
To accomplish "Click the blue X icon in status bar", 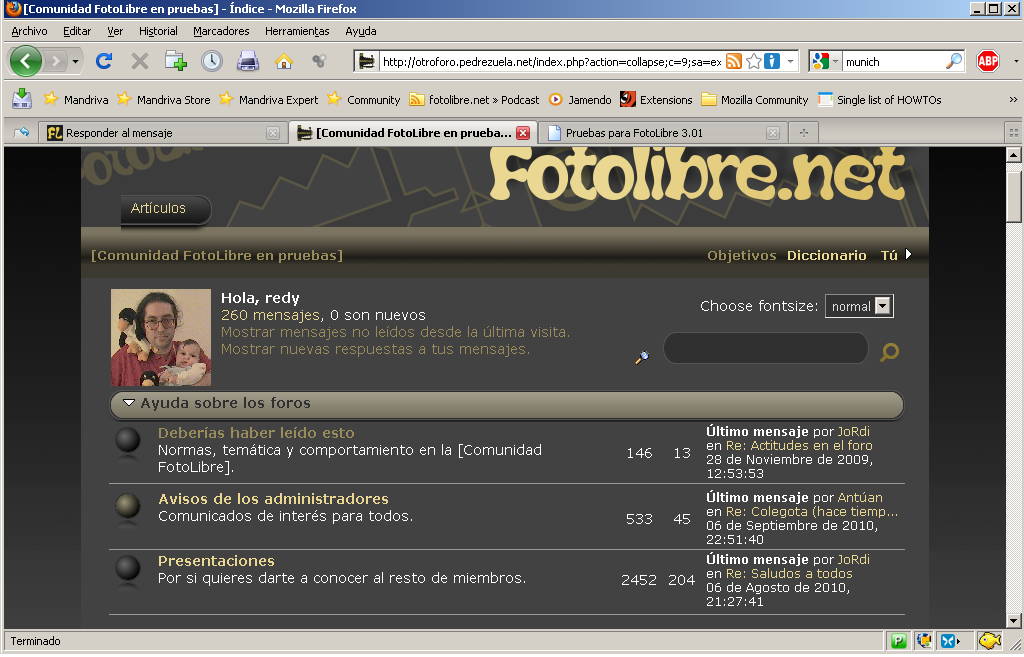I will coord(948,641).
